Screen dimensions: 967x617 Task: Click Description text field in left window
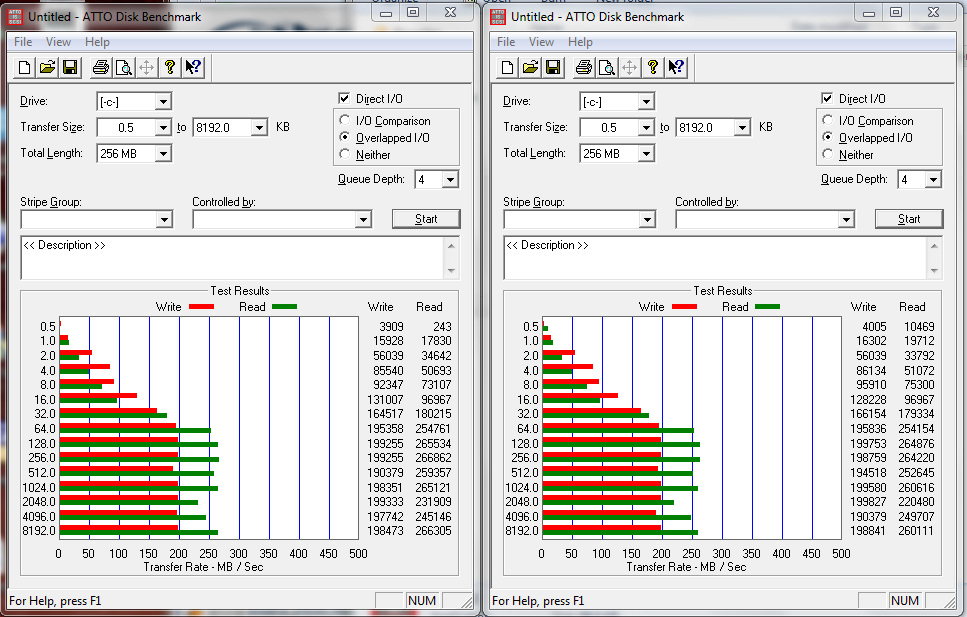232,258
